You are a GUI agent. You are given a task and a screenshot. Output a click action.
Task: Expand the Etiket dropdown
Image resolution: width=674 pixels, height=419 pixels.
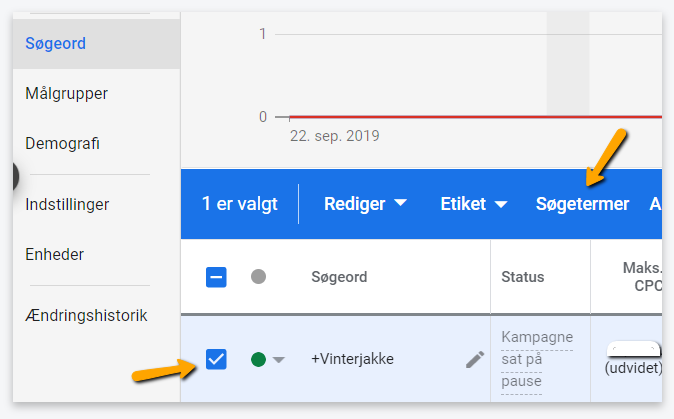474,204
